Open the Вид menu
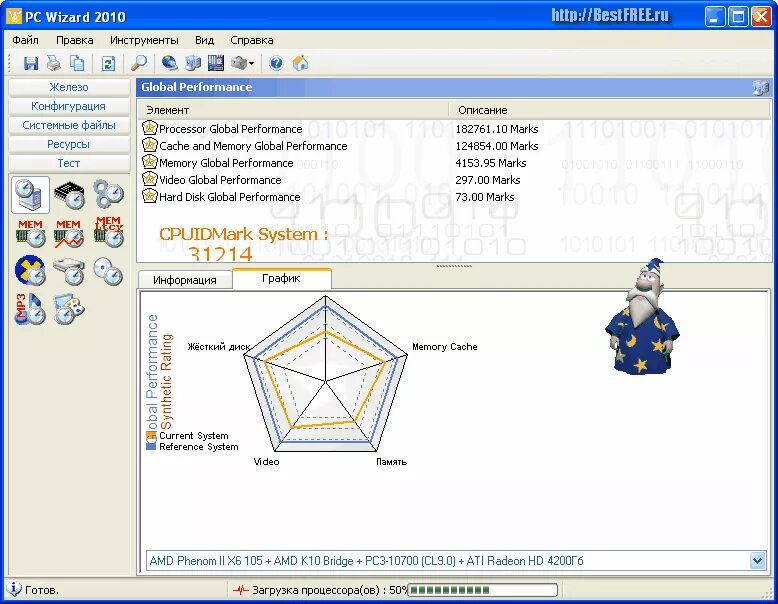This screenshot has width=778, height=604. pos(204,40)
